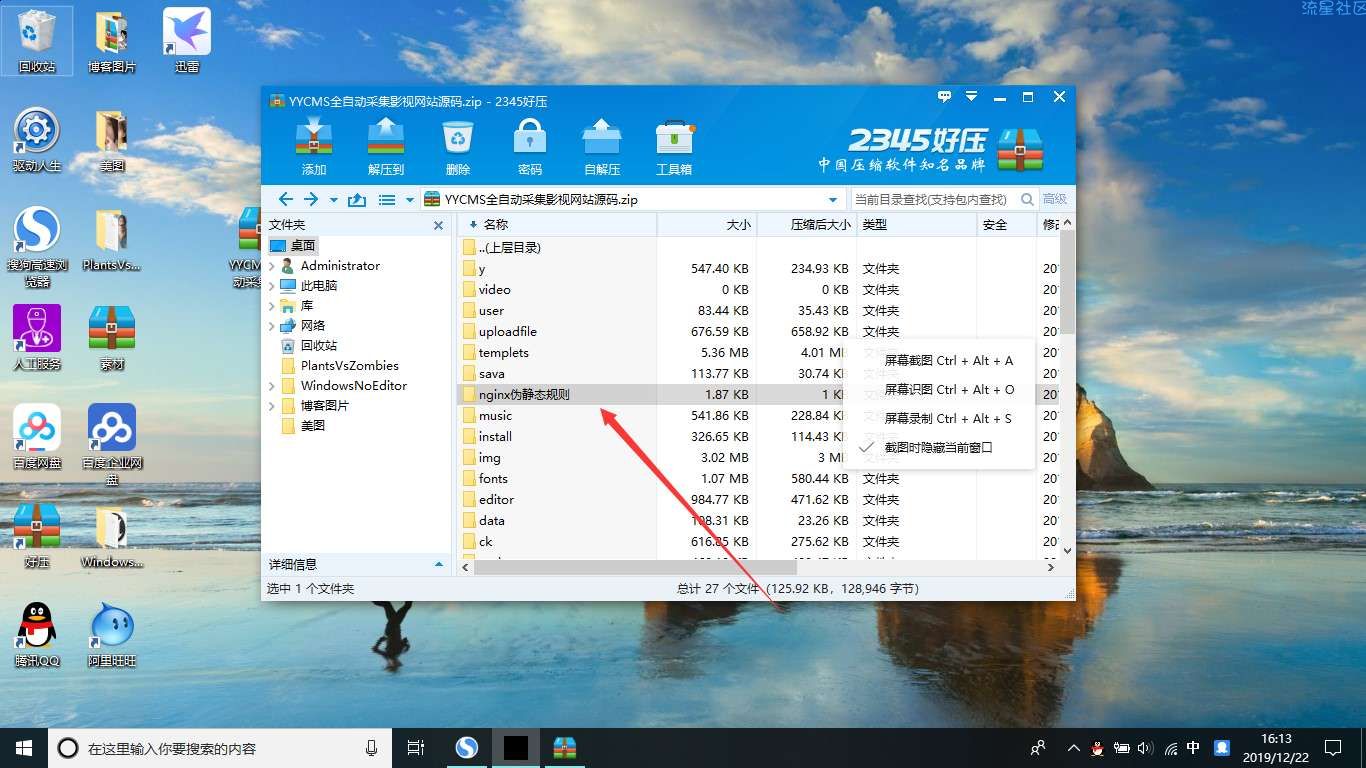Screen dimensions: 1366x768
Task: Click the horizontal scrollbar of the file list
Action: 634,567
